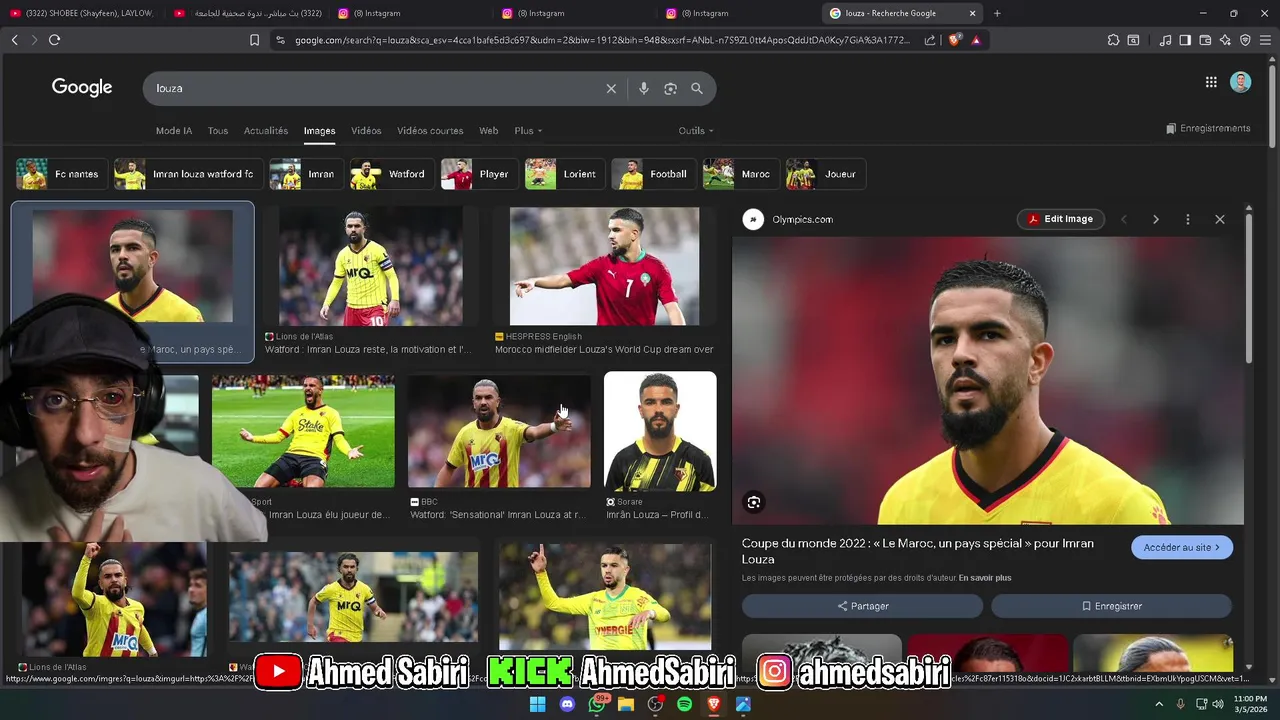Open the Leo AI sparkle icon
This screenshot has width=1280, height=720.
coord(1225,40)
